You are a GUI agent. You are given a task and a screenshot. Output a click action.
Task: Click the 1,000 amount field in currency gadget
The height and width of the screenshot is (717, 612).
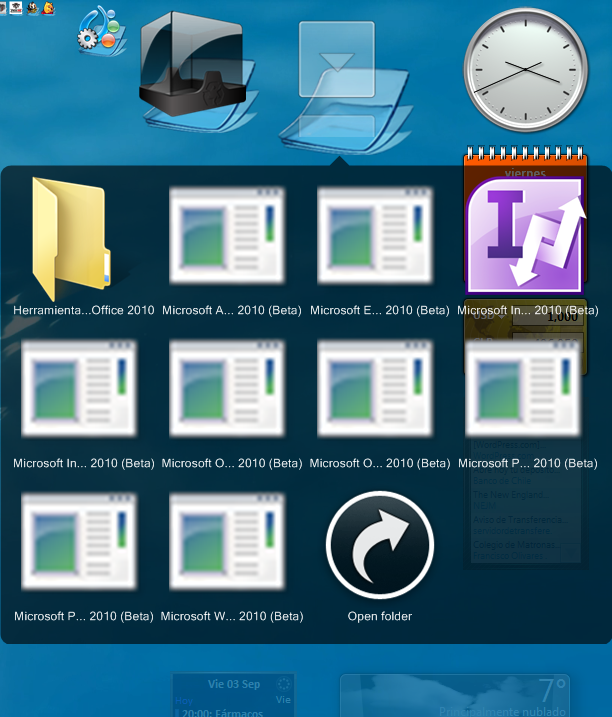(548, 316)
